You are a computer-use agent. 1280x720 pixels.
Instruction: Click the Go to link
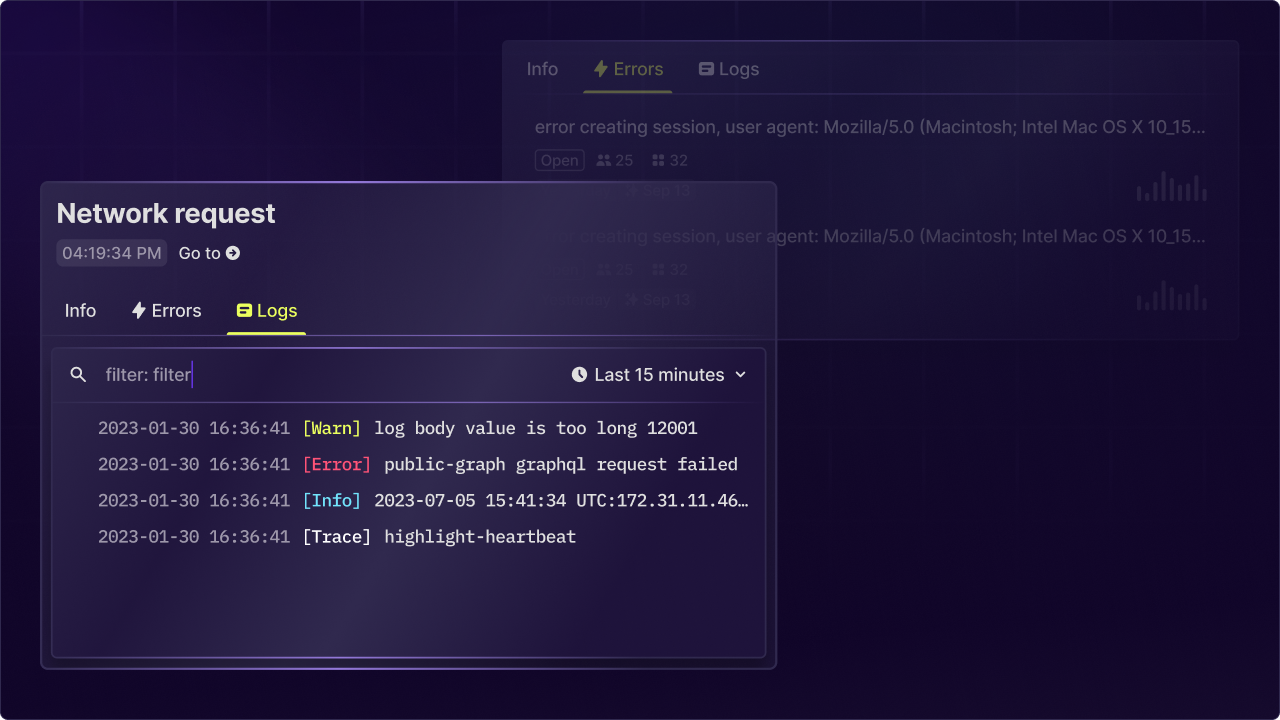198,253
